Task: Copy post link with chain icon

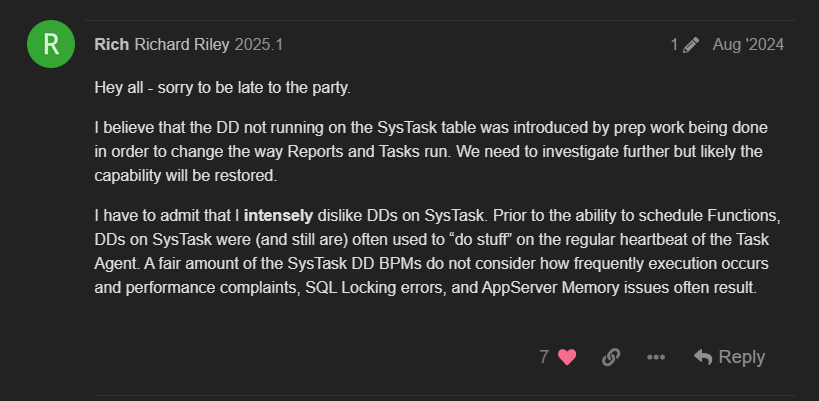Action: (611, 357)
